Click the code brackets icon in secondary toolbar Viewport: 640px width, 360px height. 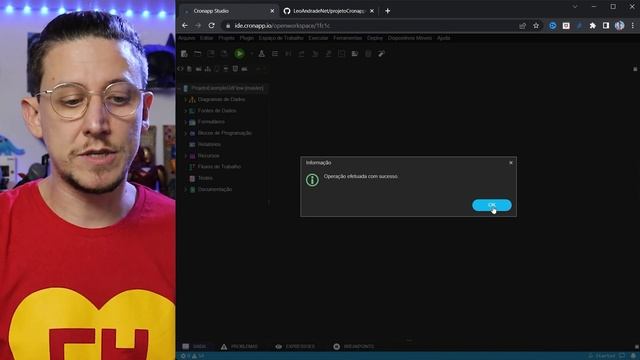(180, 69)
